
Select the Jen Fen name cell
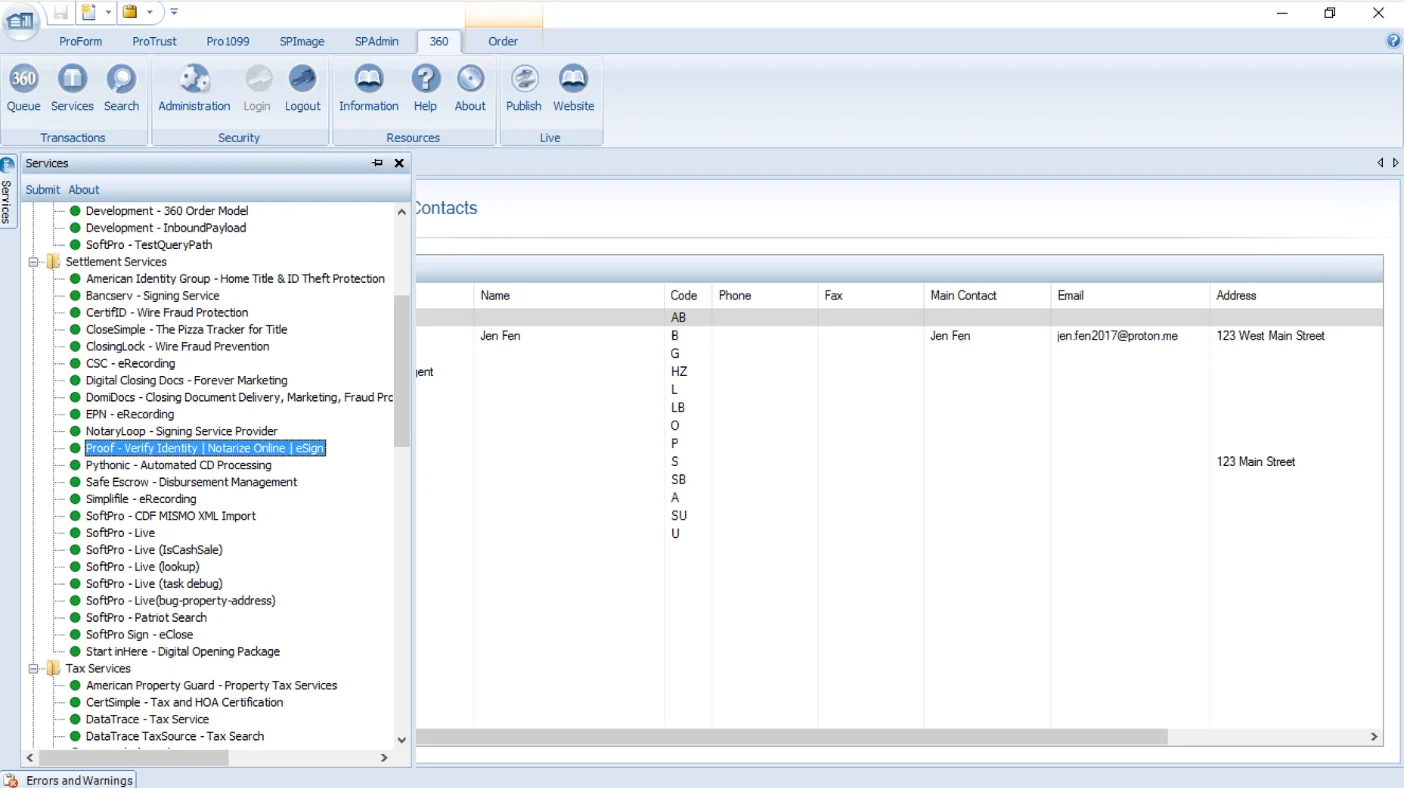click(x=568, y=336)
